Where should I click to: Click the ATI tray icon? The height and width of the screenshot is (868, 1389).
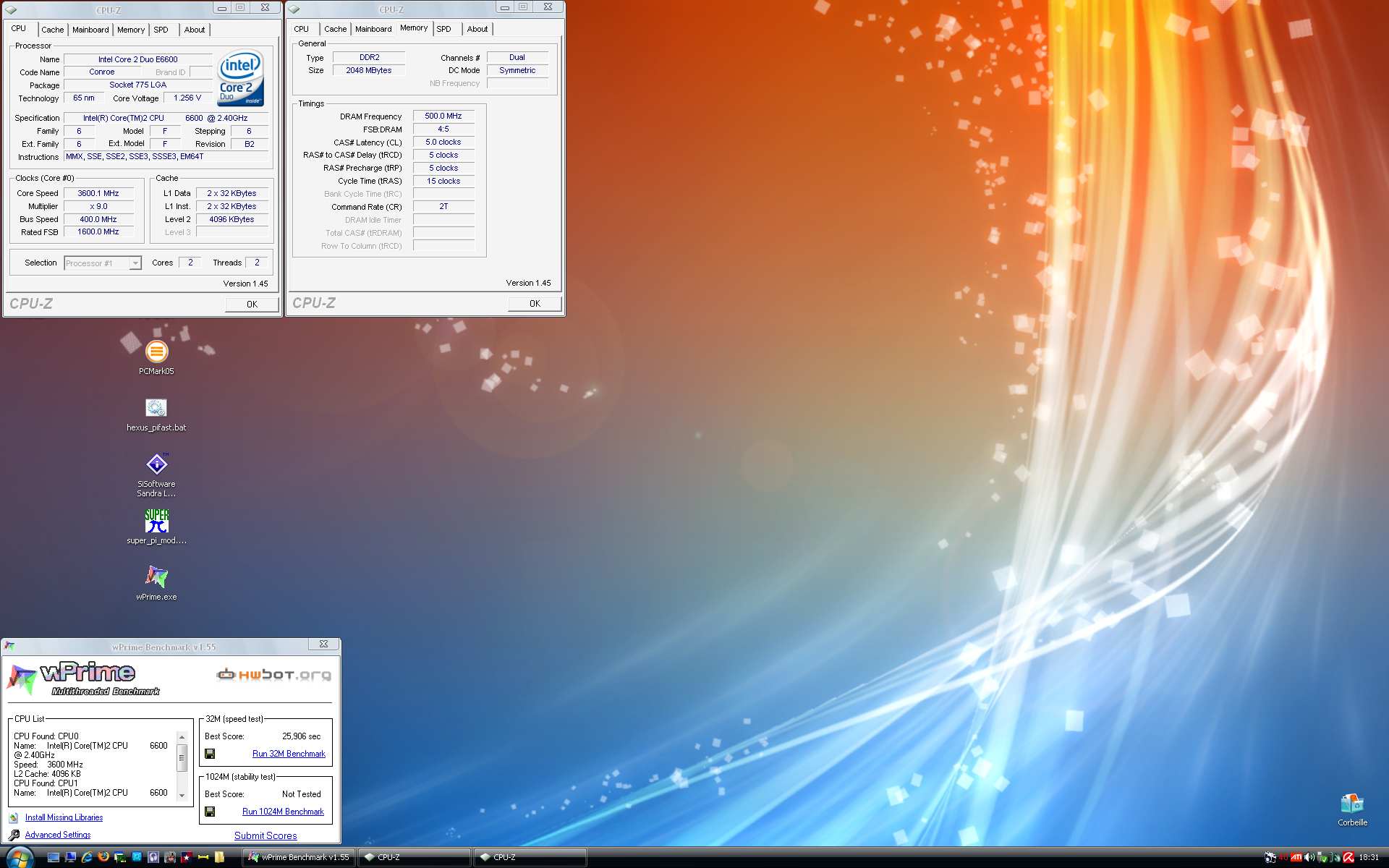1296,857
